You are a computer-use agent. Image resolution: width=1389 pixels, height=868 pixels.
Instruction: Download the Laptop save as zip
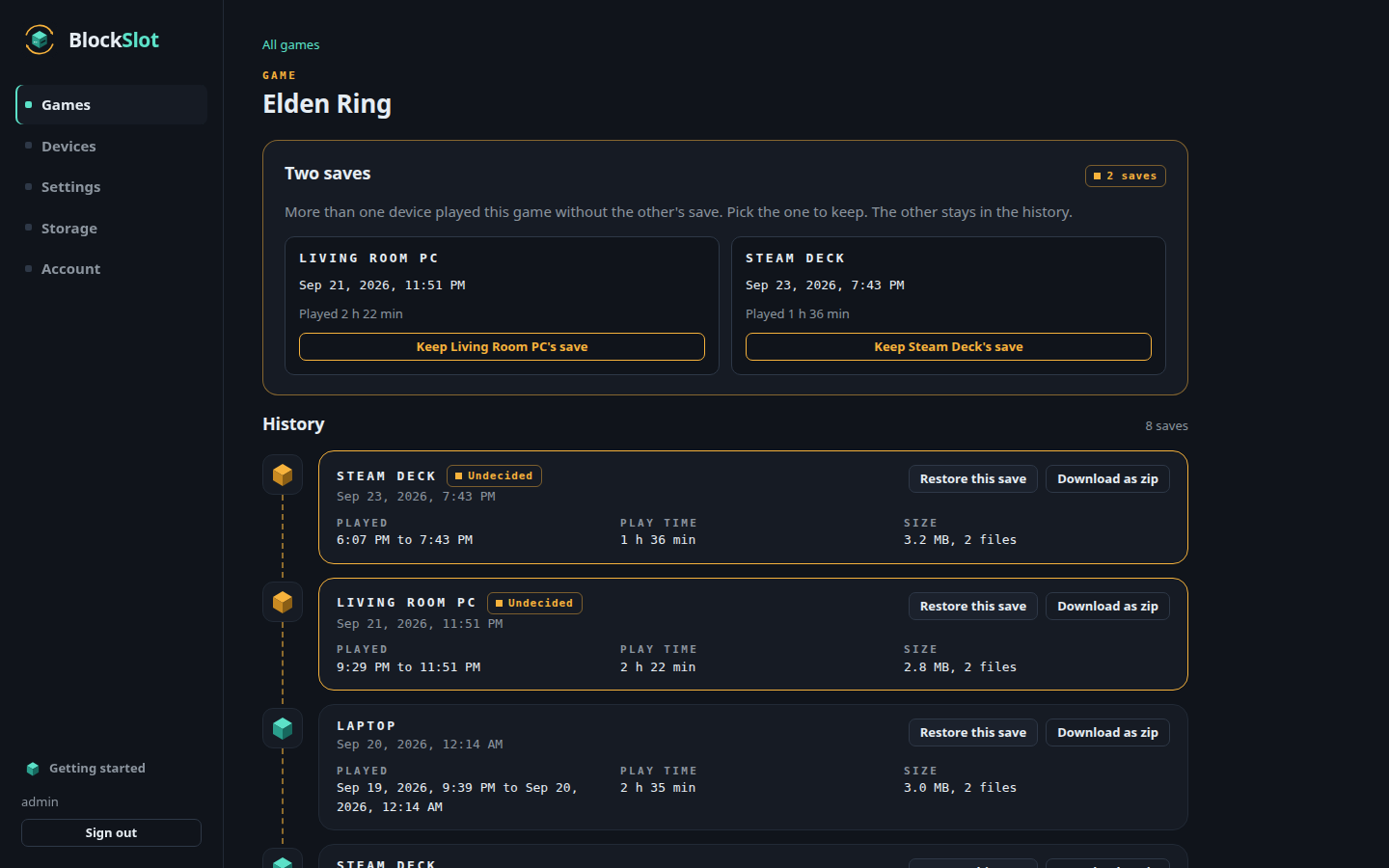pyautogui.click(x=1107, y=733)
